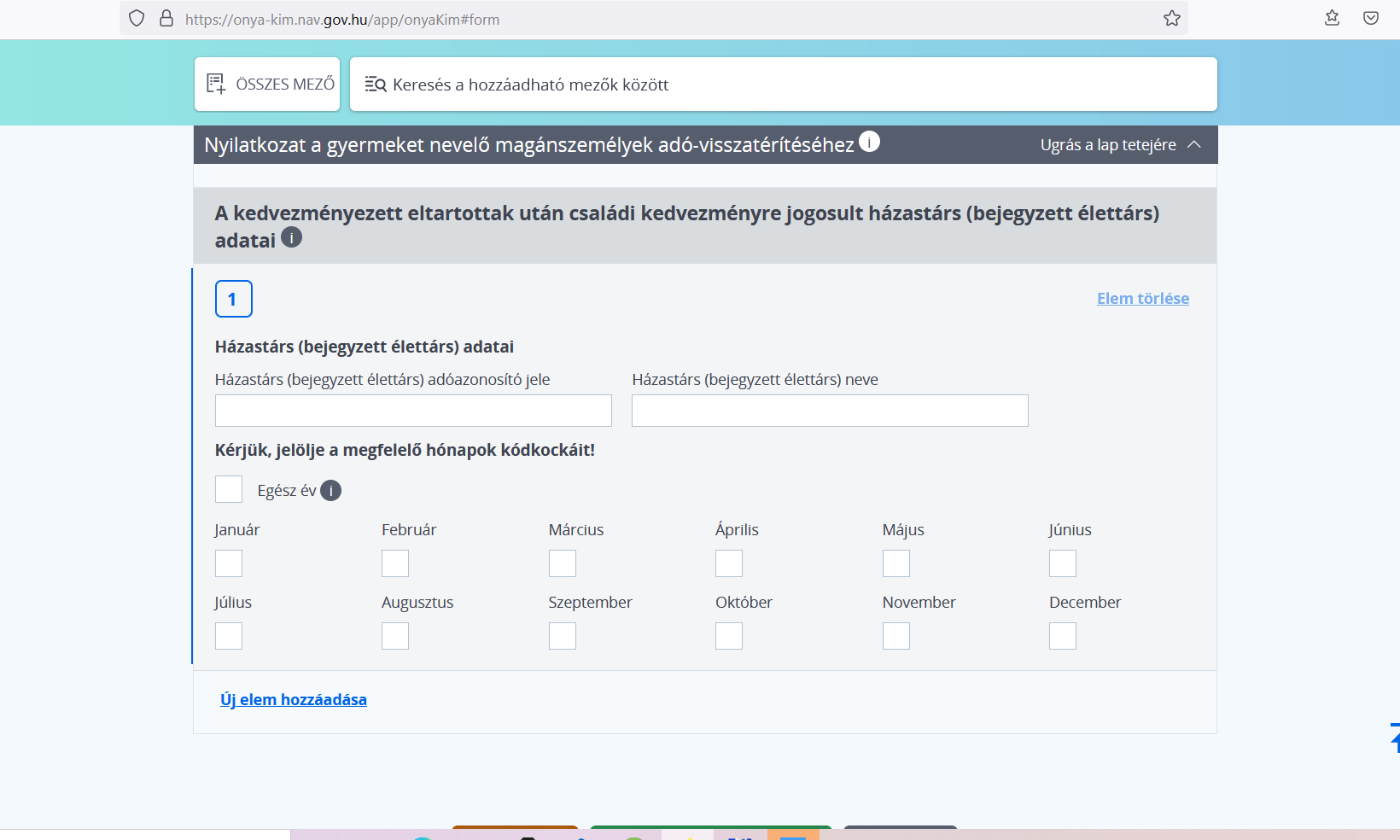Click the Új elem hozzáadása link
The image size is (1400, 840).
(x=294, y=700)
